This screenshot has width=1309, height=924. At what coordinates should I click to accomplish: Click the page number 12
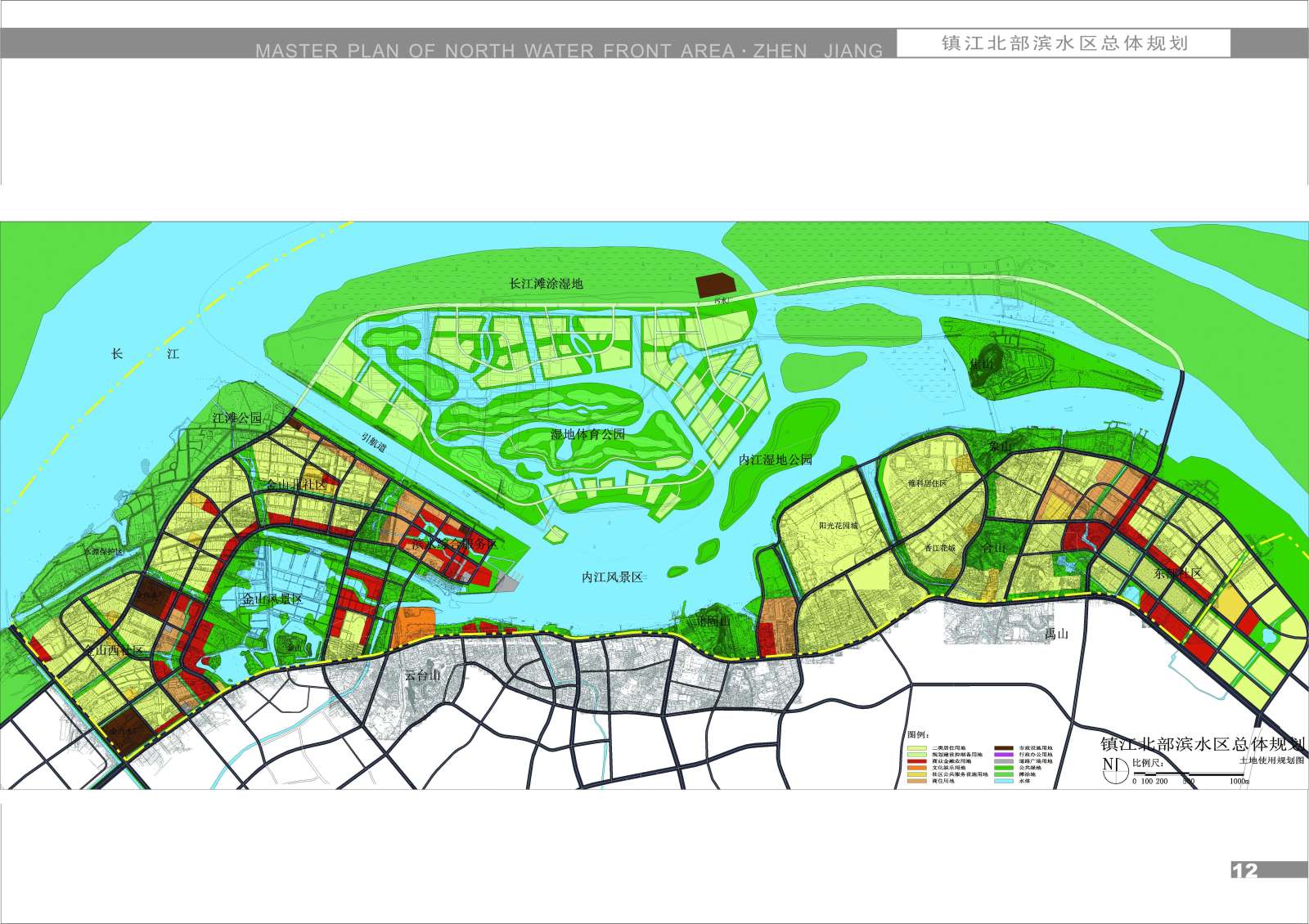1244,871
